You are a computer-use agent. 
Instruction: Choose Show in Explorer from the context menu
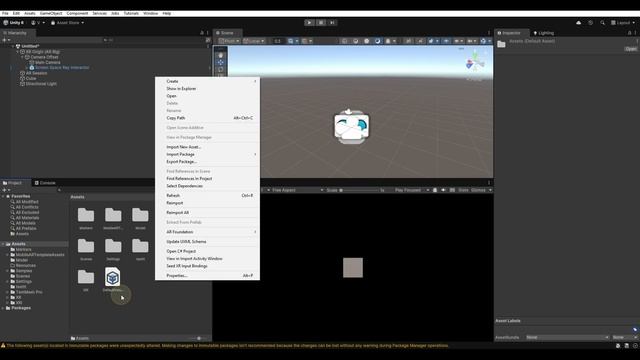pyautogui.click(x=207, y=89)
